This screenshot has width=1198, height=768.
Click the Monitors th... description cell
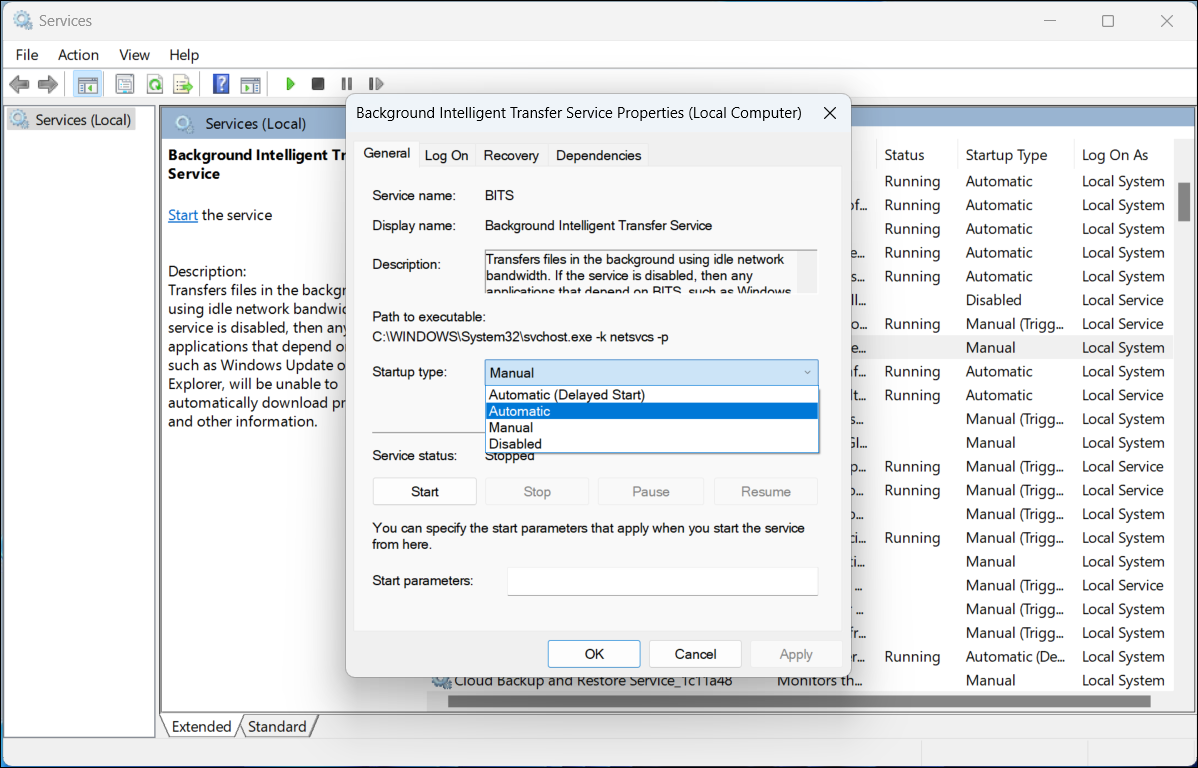820,680
